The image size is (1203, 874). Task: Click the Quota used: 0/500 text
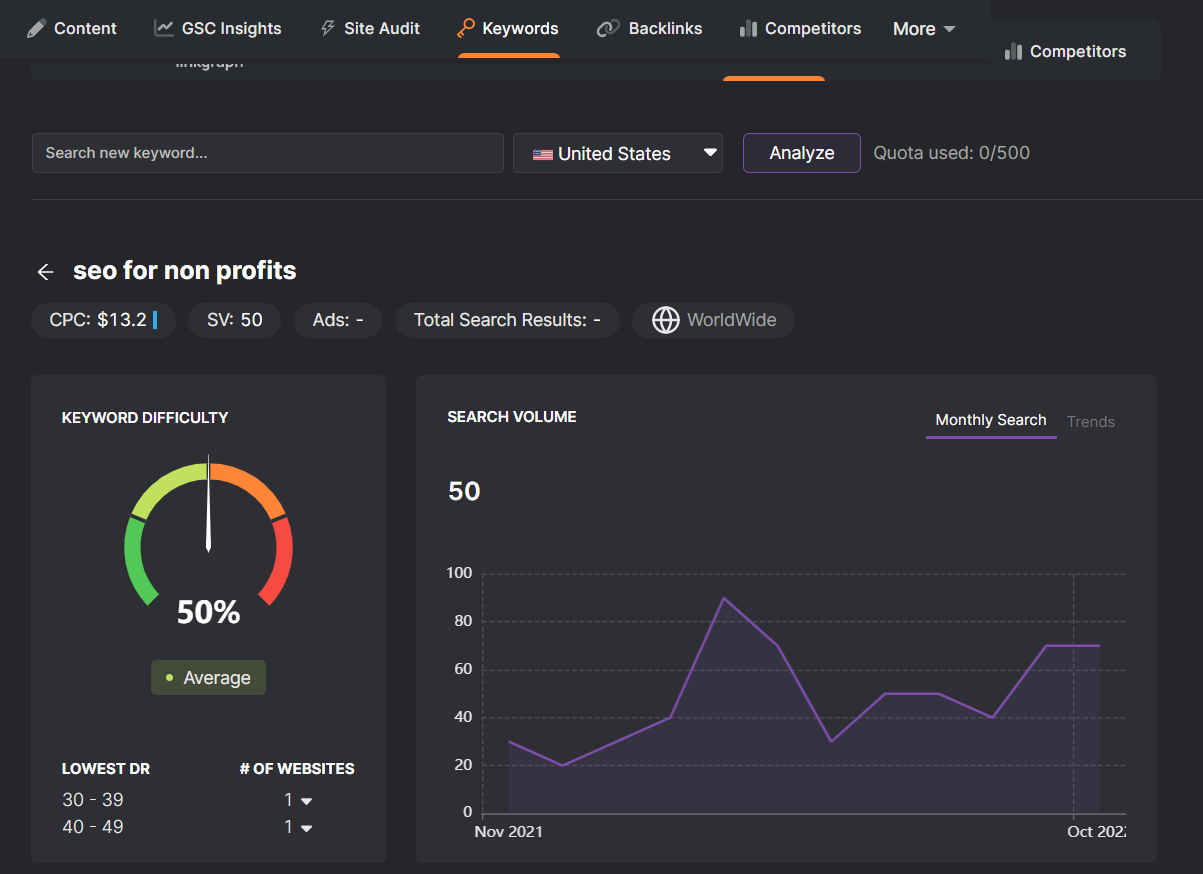click(x=952, y=153)
